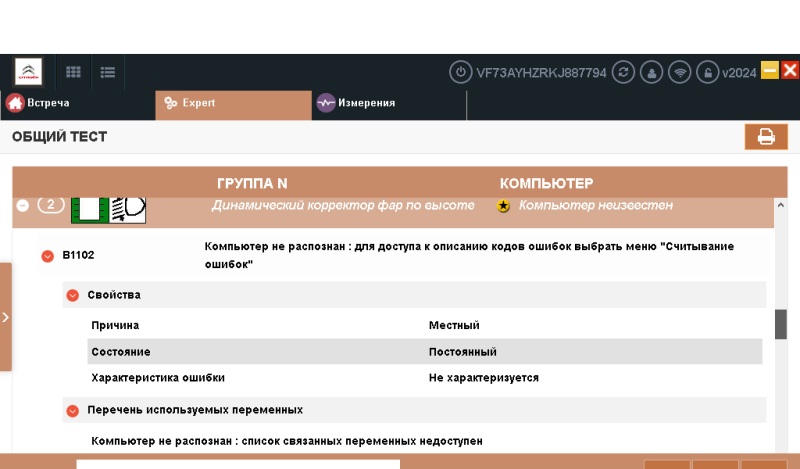Click the vertical scrollbar thumb
This screenshot has width=800, height=469.
(x=781, y=324)
